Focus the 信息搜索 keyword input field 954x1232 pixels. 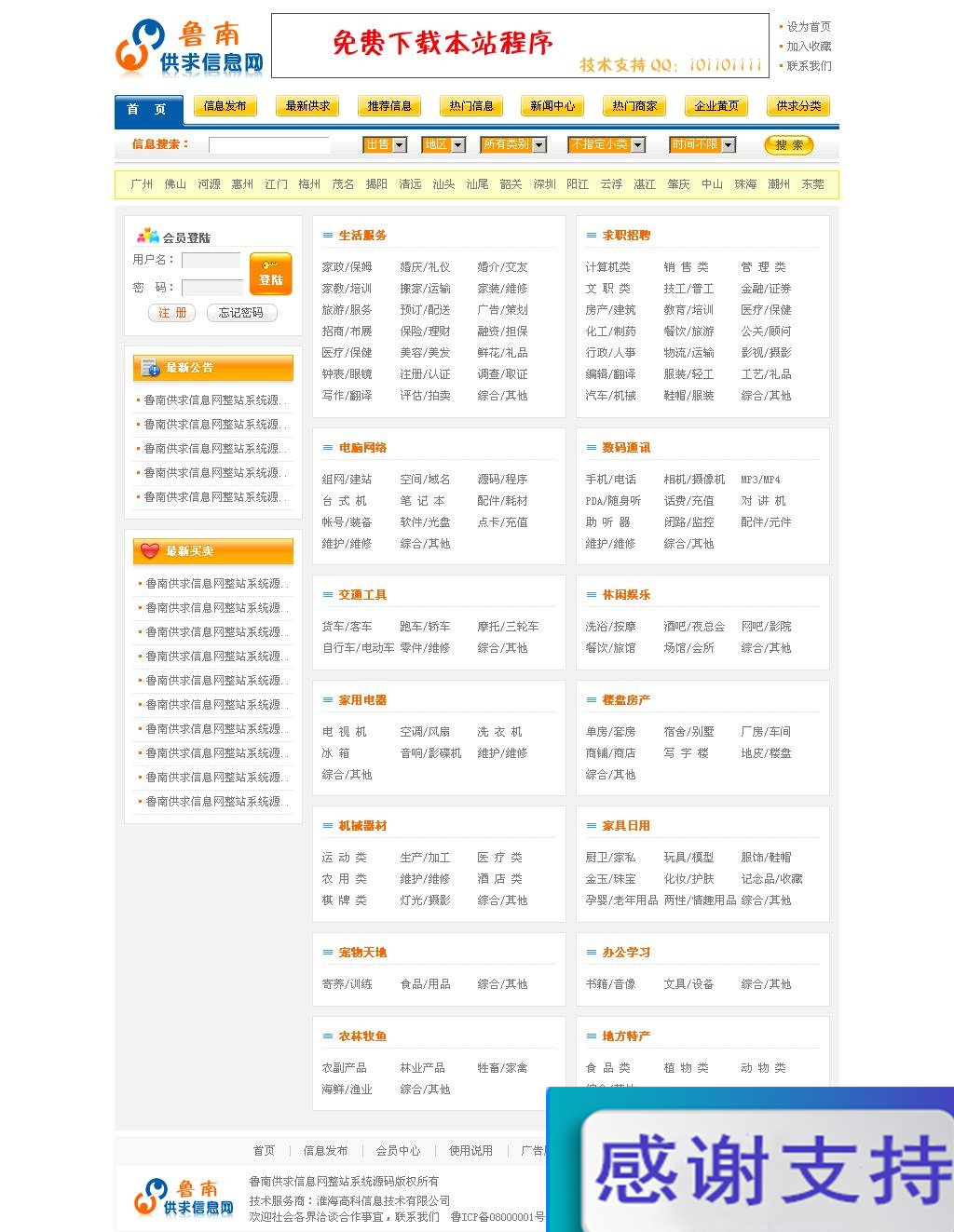pyautogui.click(x=269, y=145)
